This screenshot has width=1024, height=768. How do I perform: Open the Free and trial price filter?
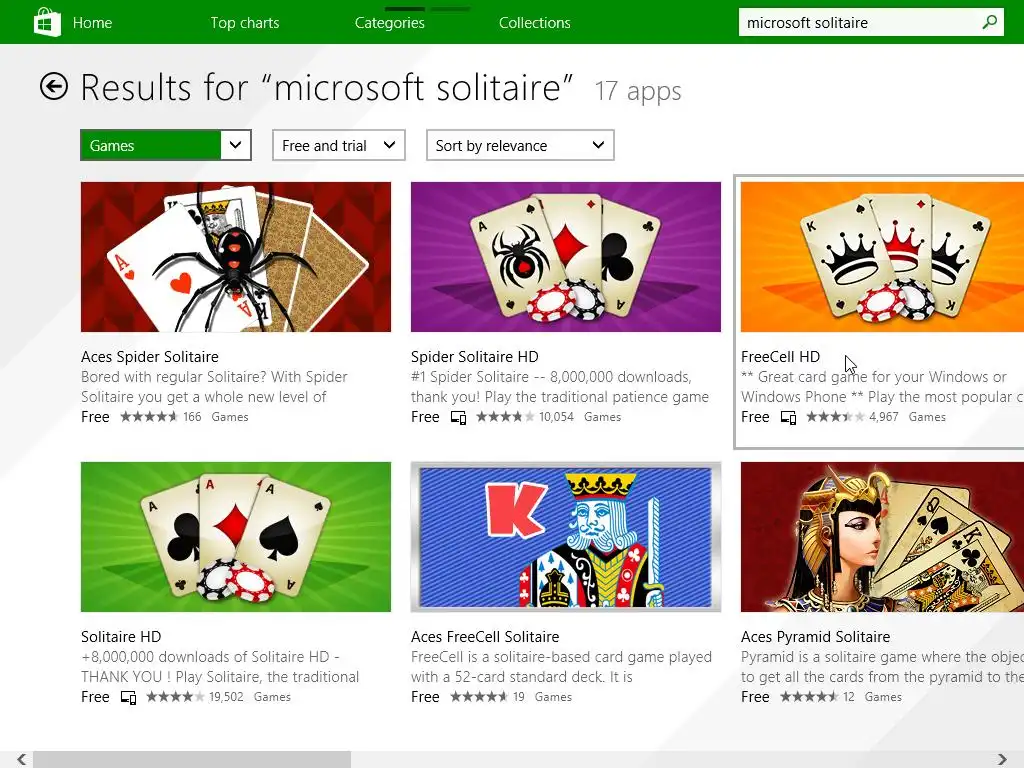pos(338,145)
